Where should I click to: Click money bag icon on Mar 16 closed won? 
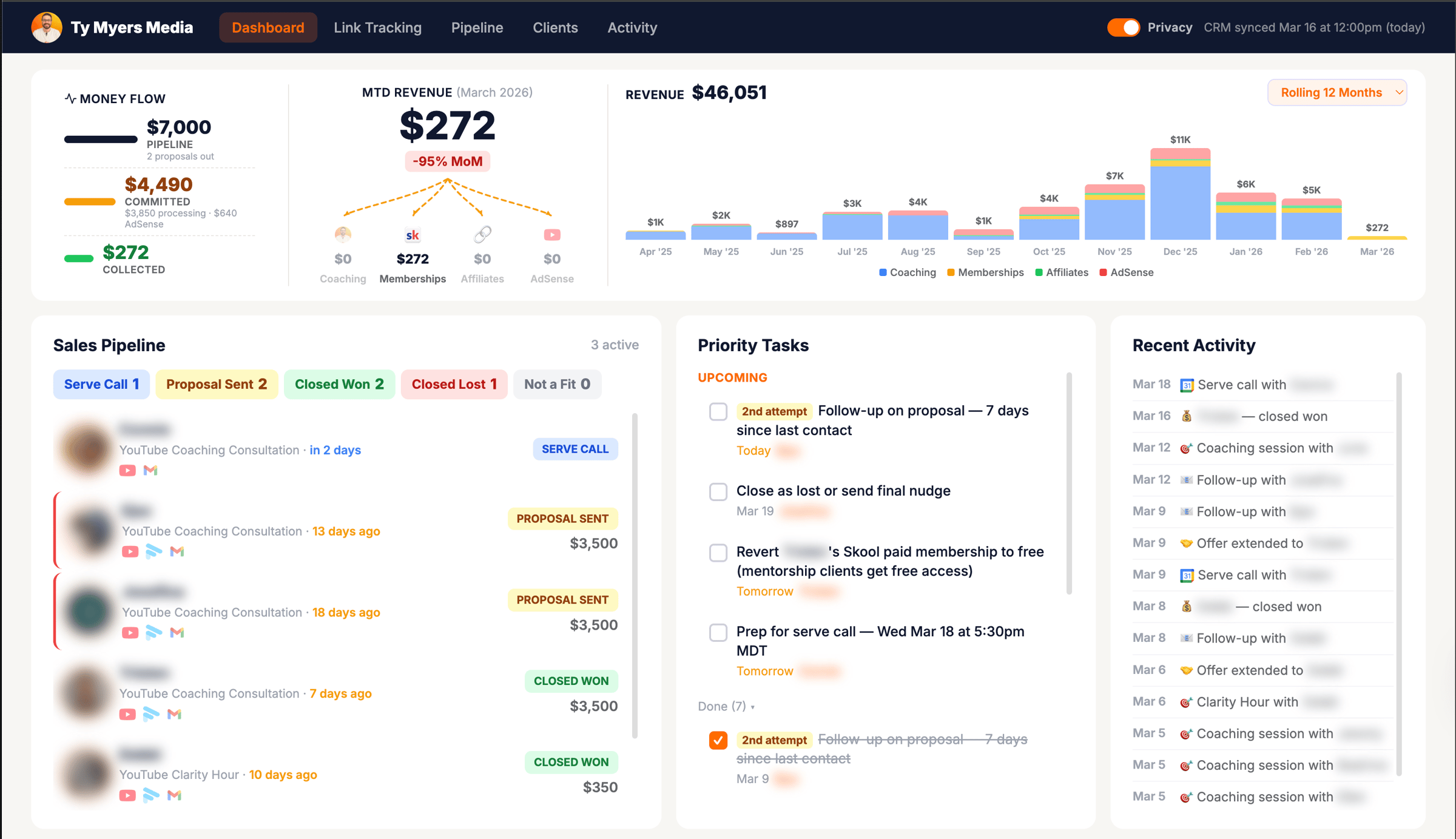pyautogui.click(x=1186, y=416)
